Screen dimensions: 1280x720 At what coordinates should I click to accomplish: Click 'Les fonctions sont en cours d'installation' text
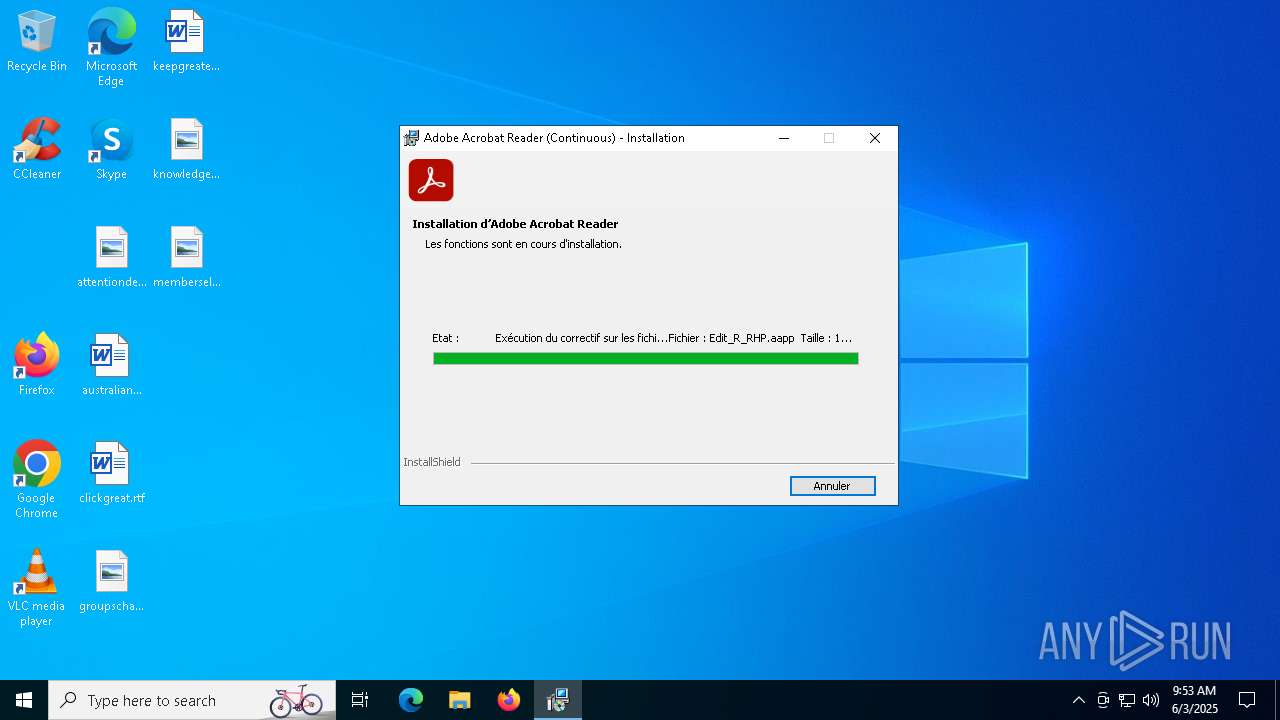click(523, 244)
